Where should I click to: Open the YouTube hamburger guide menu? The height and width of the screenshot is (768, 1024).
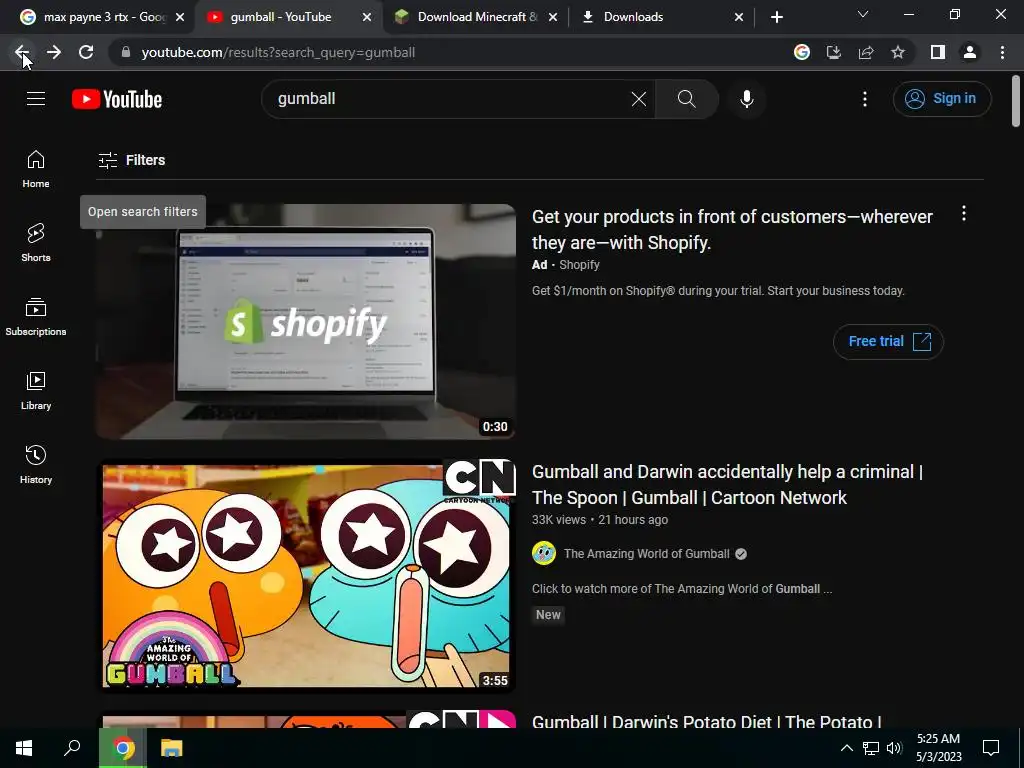coord(36,99)
